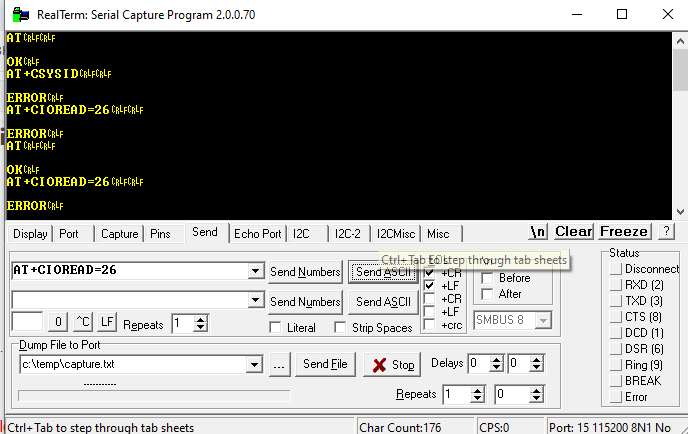Check the After option
The width and height of the screenshot is (688, 434).
click(x=487, y=294)
